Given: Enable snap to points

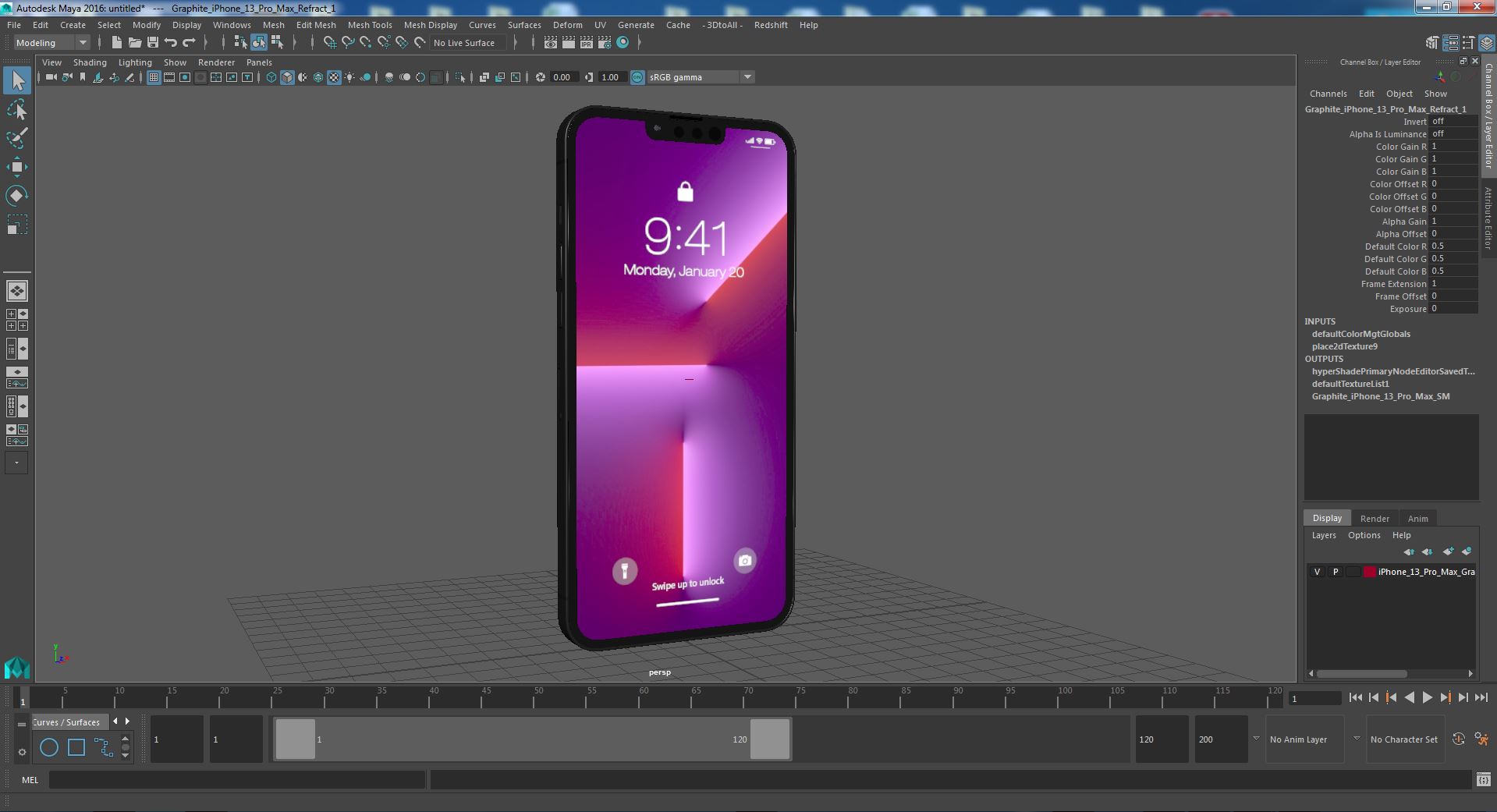Looking at the screenshot, I should (x=366, y=43).
